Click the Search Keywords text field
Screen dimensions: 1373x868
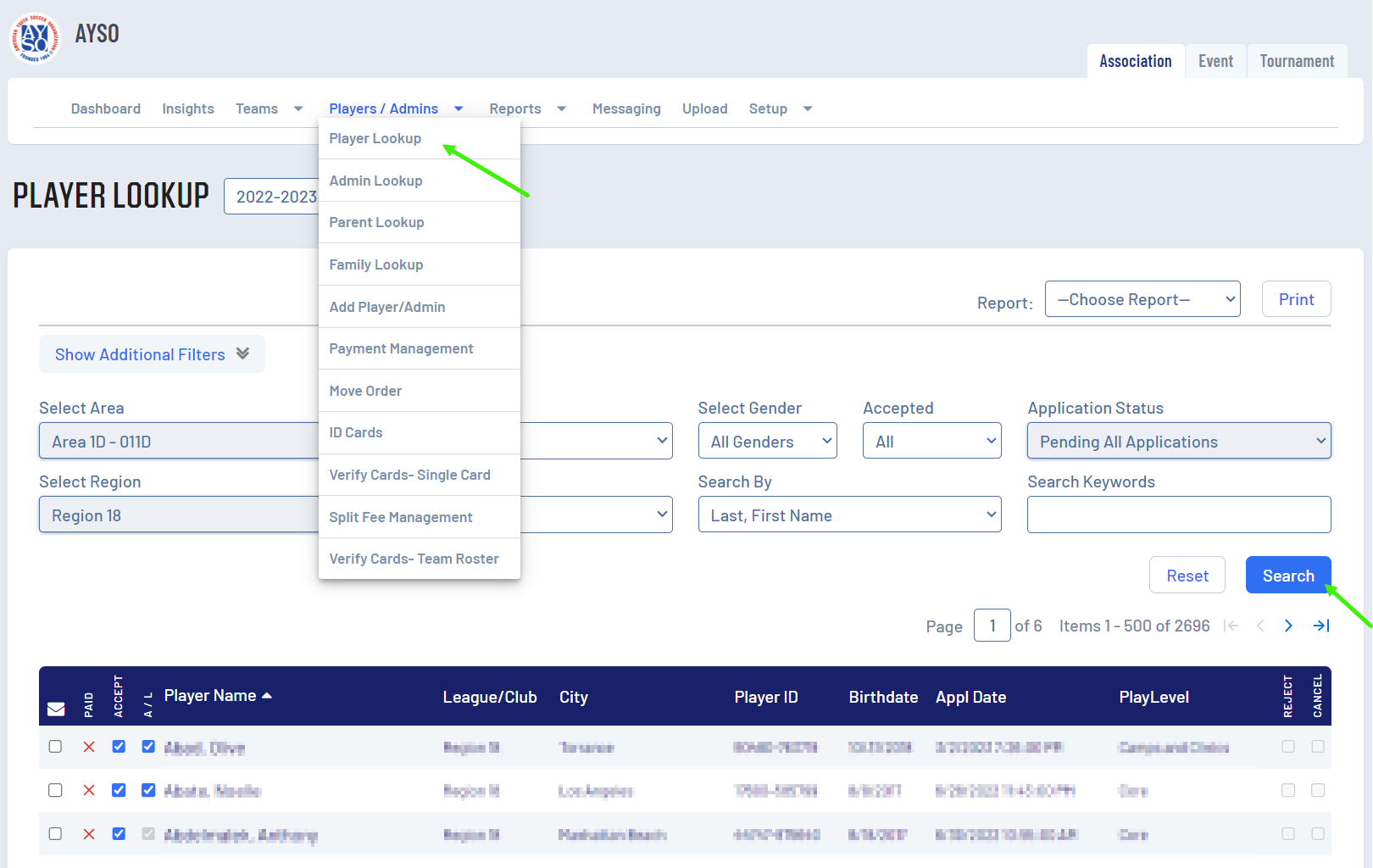(x=1178, y=515)
